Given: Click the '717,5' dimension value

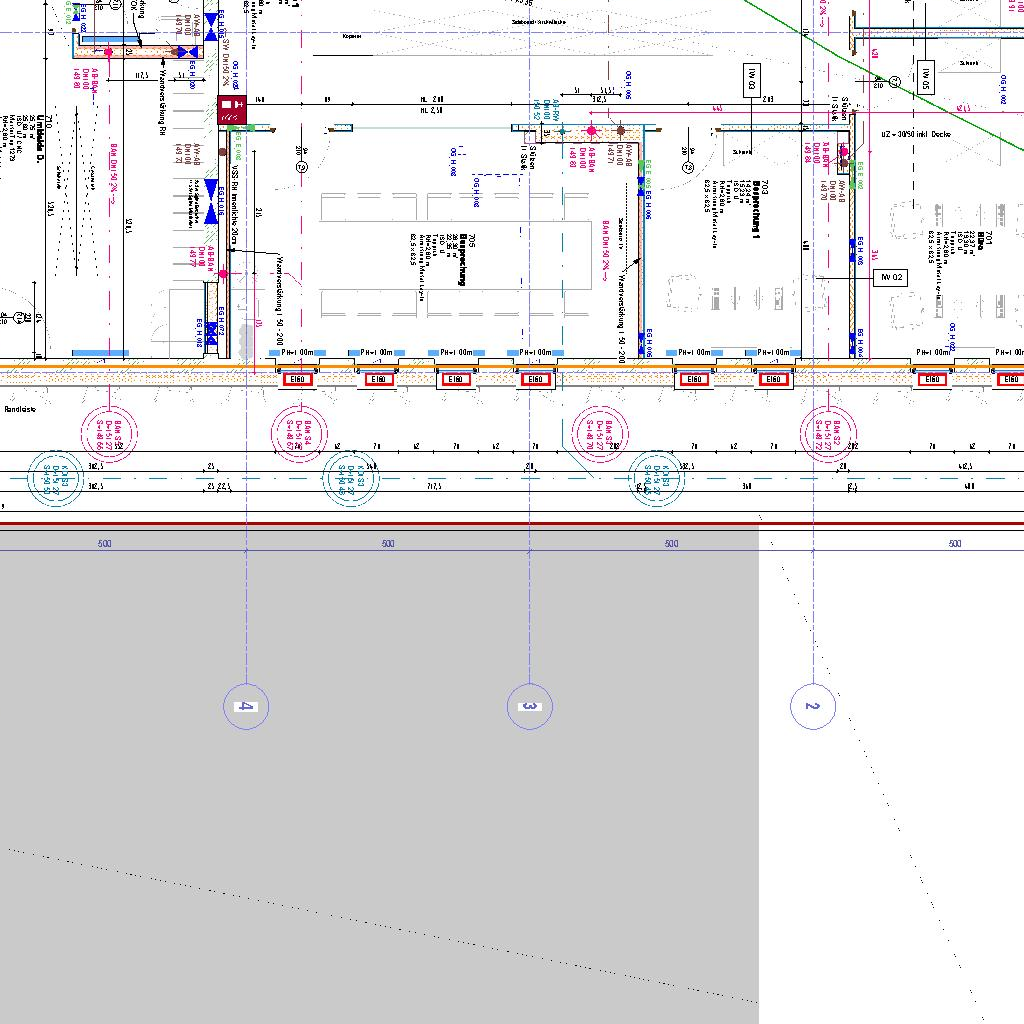Looking at the screenshot, I should tap(434, 487).
